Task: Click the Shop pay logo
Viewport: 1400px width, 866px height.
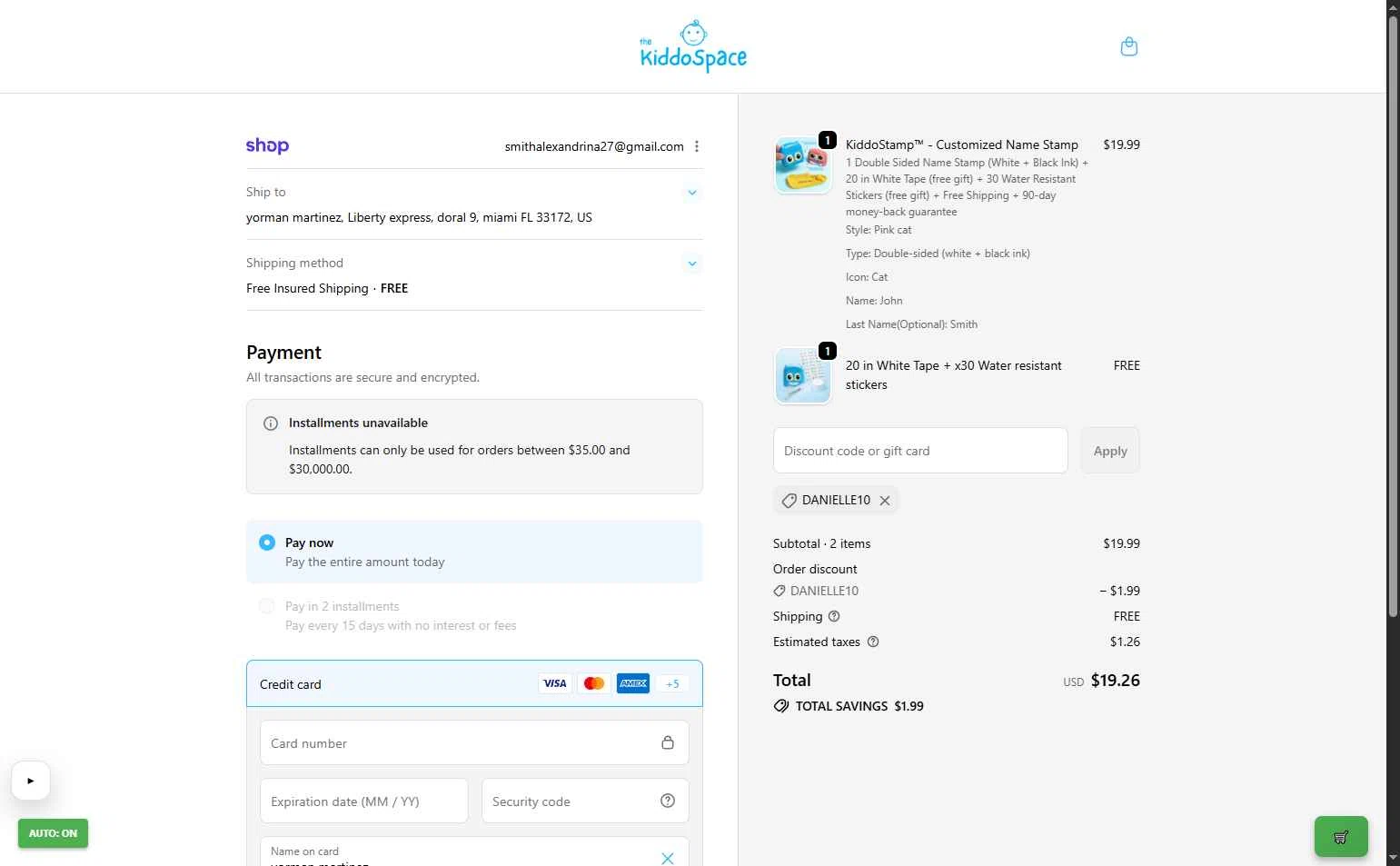Action: coord(267,145)
